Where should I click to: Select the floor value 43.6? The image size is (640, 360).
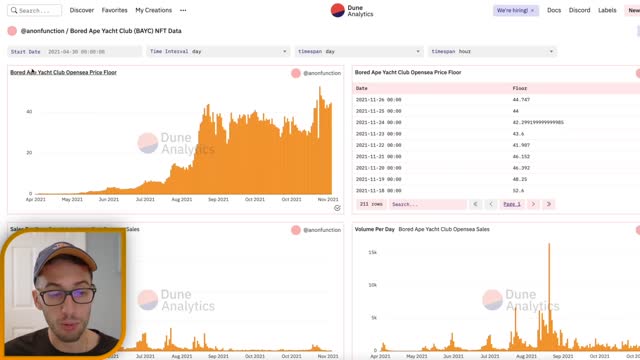pos(518,134)
